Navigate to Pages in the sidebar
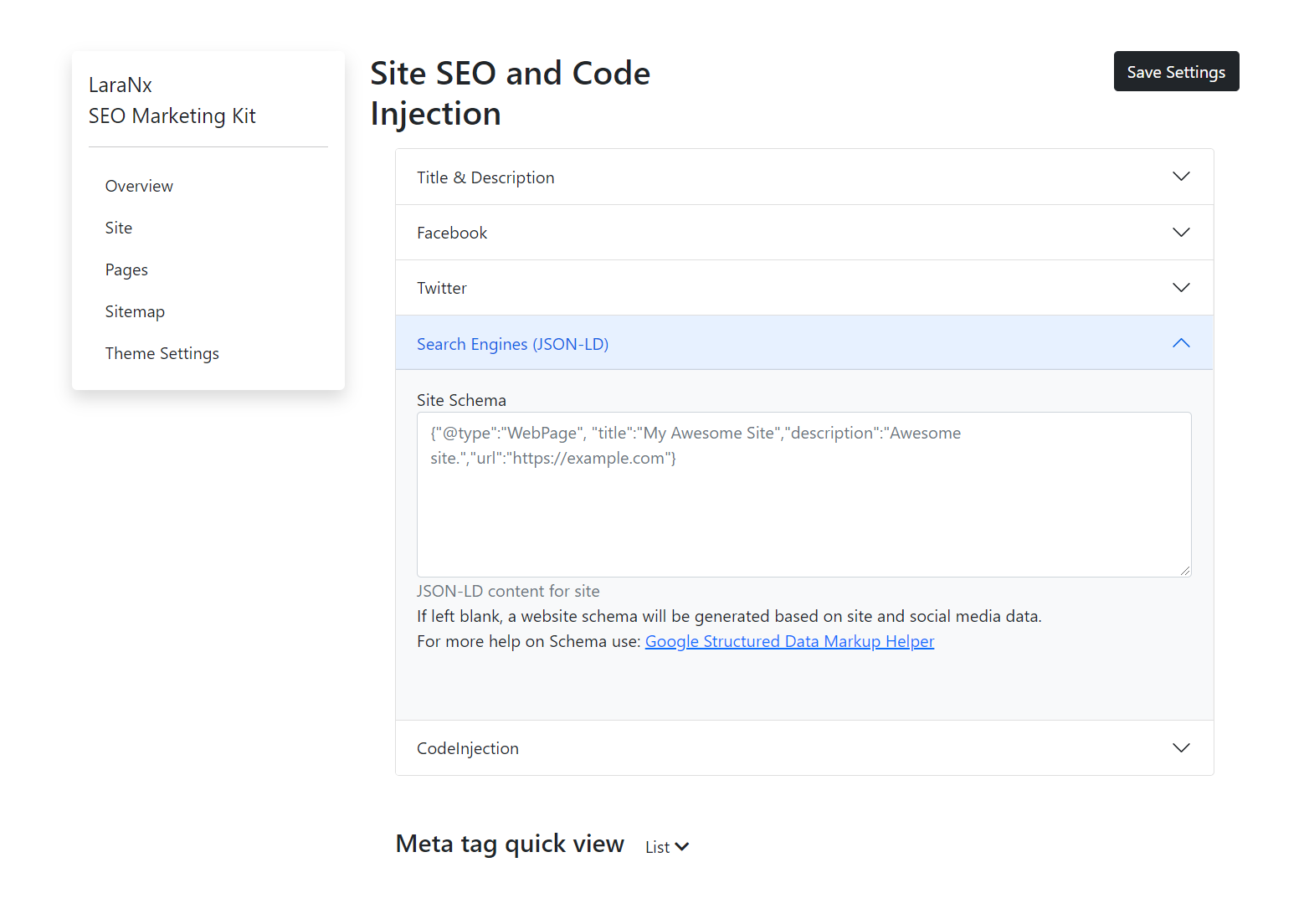 126,269
